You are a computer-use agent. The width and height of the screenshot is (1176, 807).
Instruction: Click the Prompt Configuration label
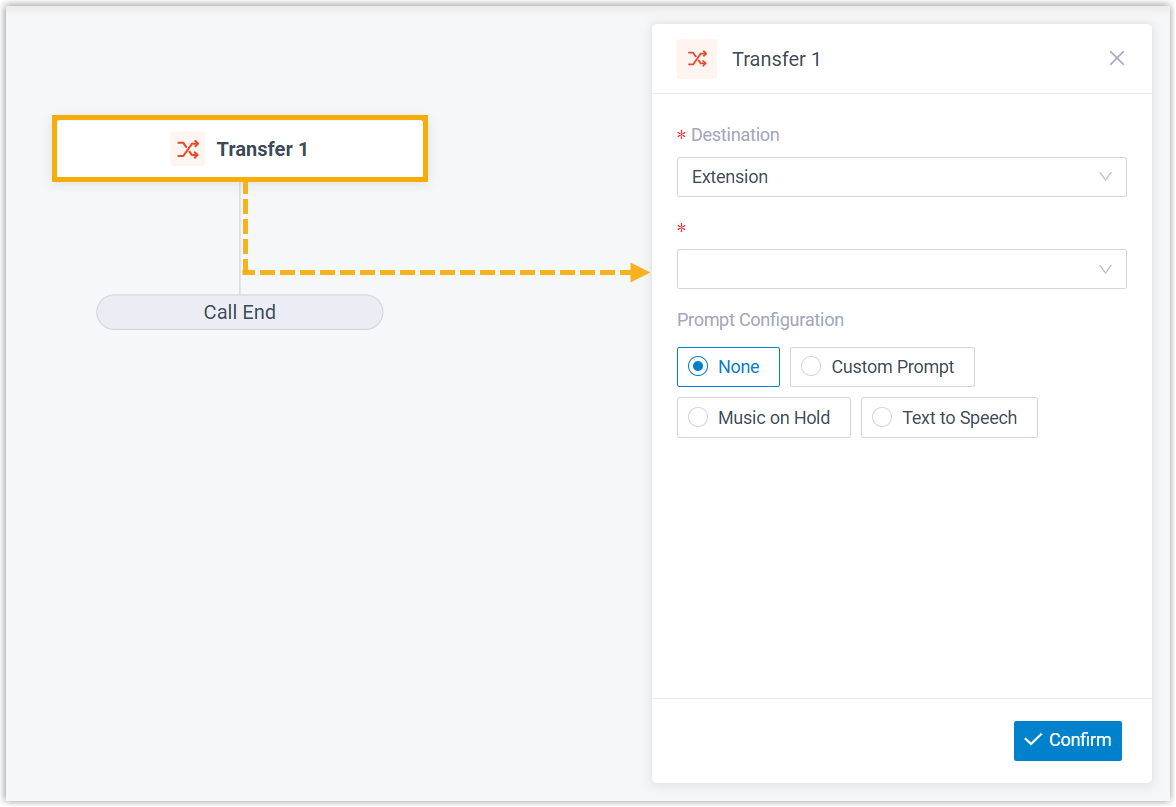[760, 320]
